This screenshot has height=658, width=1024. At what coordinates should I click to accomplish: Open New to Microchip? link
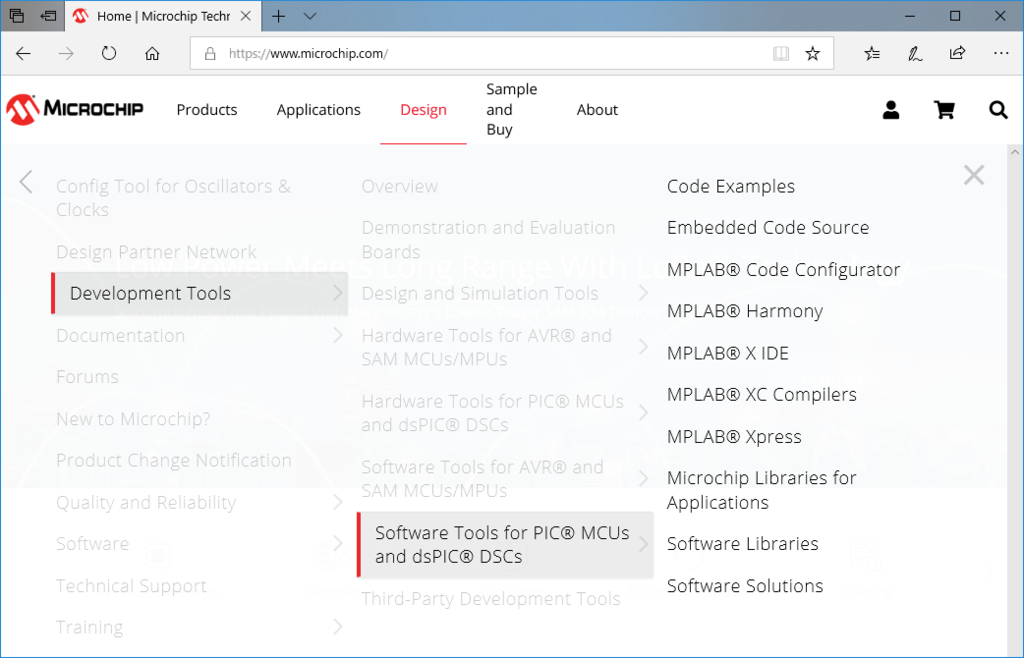coord(133,418)
